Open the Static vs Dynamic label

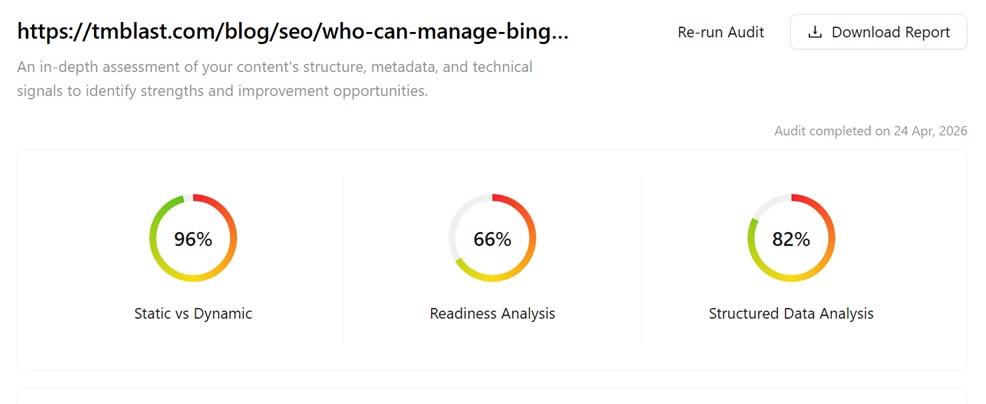pyautogui.click(x=193, y=313)
